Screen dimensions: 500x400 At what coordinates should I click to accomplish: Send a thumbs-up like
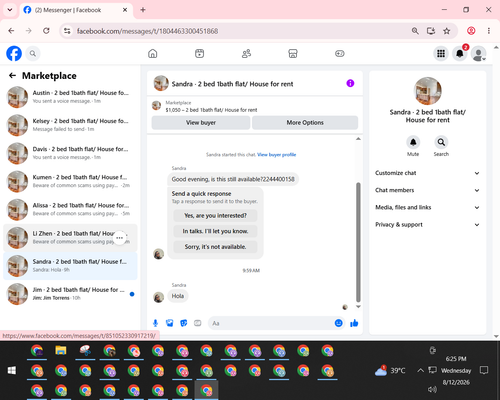point(354,323)
